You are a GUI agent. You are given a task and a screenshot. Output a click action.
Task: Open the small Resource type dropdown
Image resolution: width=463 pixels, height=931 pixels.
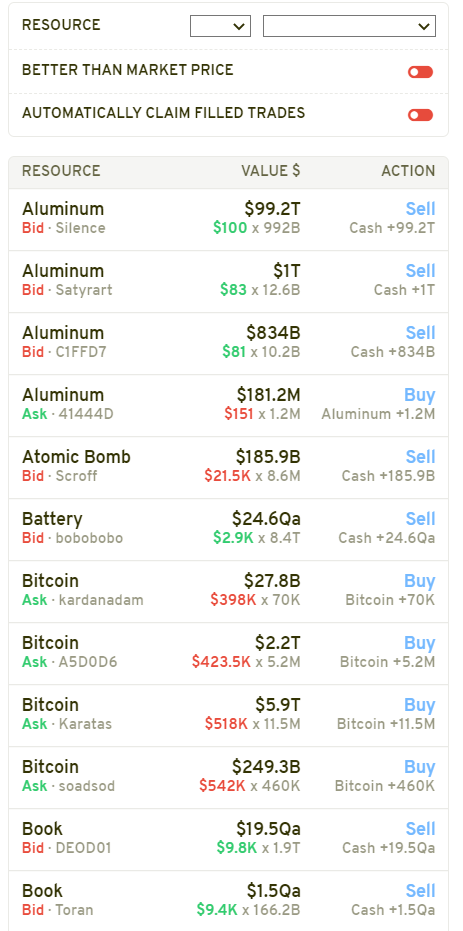pyautogui.click(x=220, y=26)
